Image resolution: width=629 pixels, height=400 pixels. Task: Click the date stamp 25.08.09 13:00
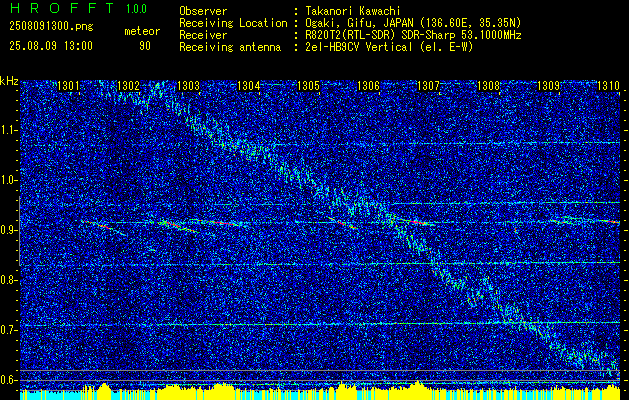click(x=51, y=46)
